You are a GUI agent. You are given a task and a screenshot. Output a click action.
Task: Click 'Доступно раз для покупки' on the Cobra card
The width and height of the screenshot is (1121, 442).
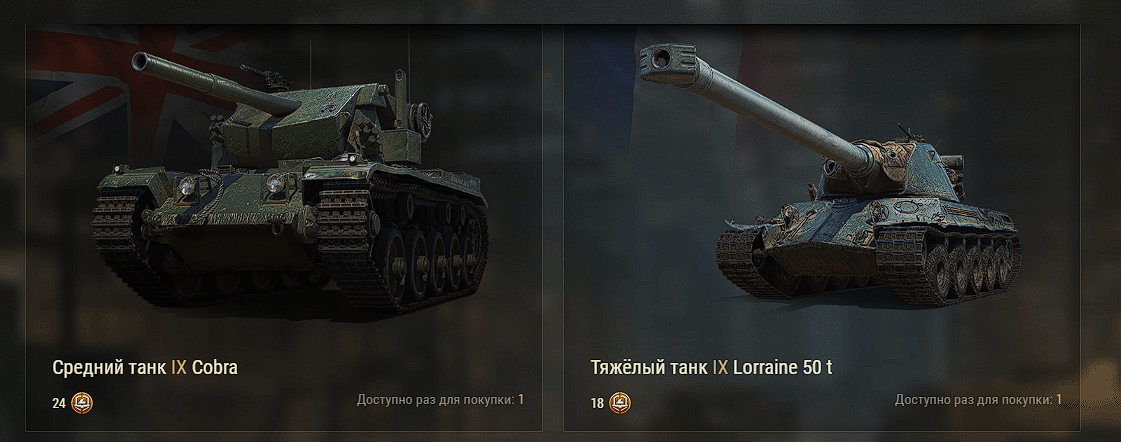tap(435, 399)
